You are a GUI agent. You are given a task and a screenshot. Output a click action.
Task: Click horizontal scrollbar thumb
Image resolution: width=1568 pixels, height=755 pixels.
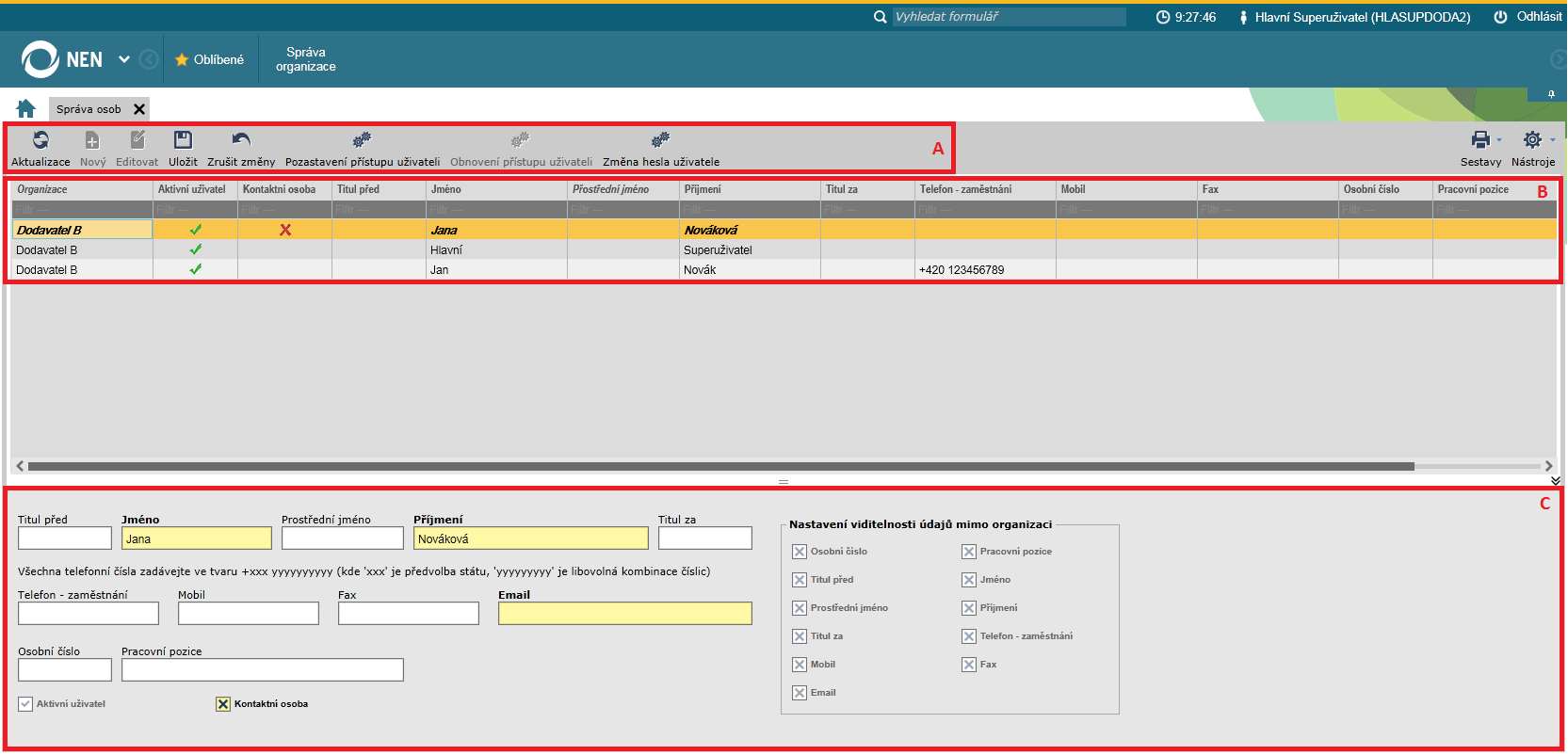click(x=720, y=466)
